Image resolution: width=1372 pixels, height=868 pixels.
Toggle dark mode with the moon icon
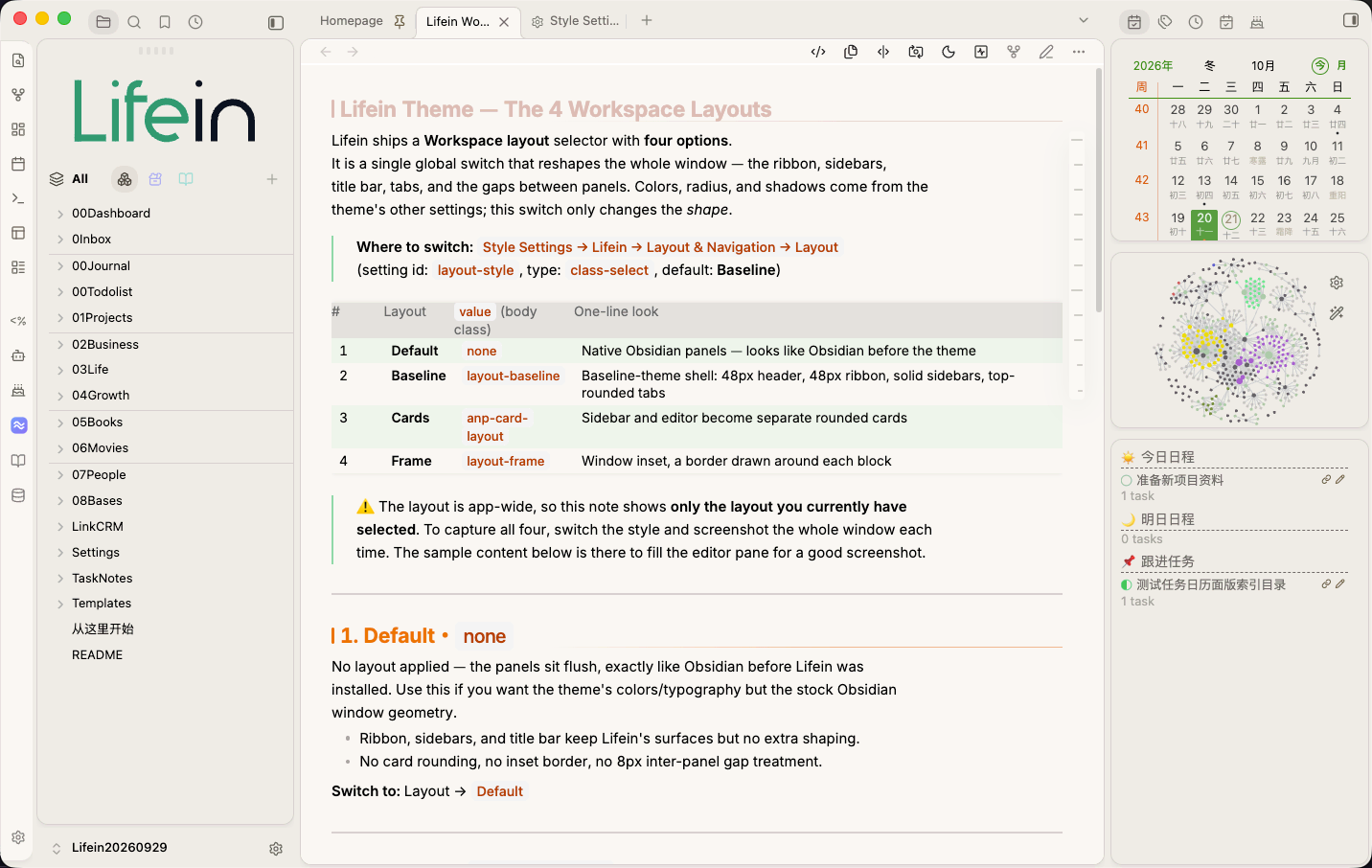pos(949,52)
